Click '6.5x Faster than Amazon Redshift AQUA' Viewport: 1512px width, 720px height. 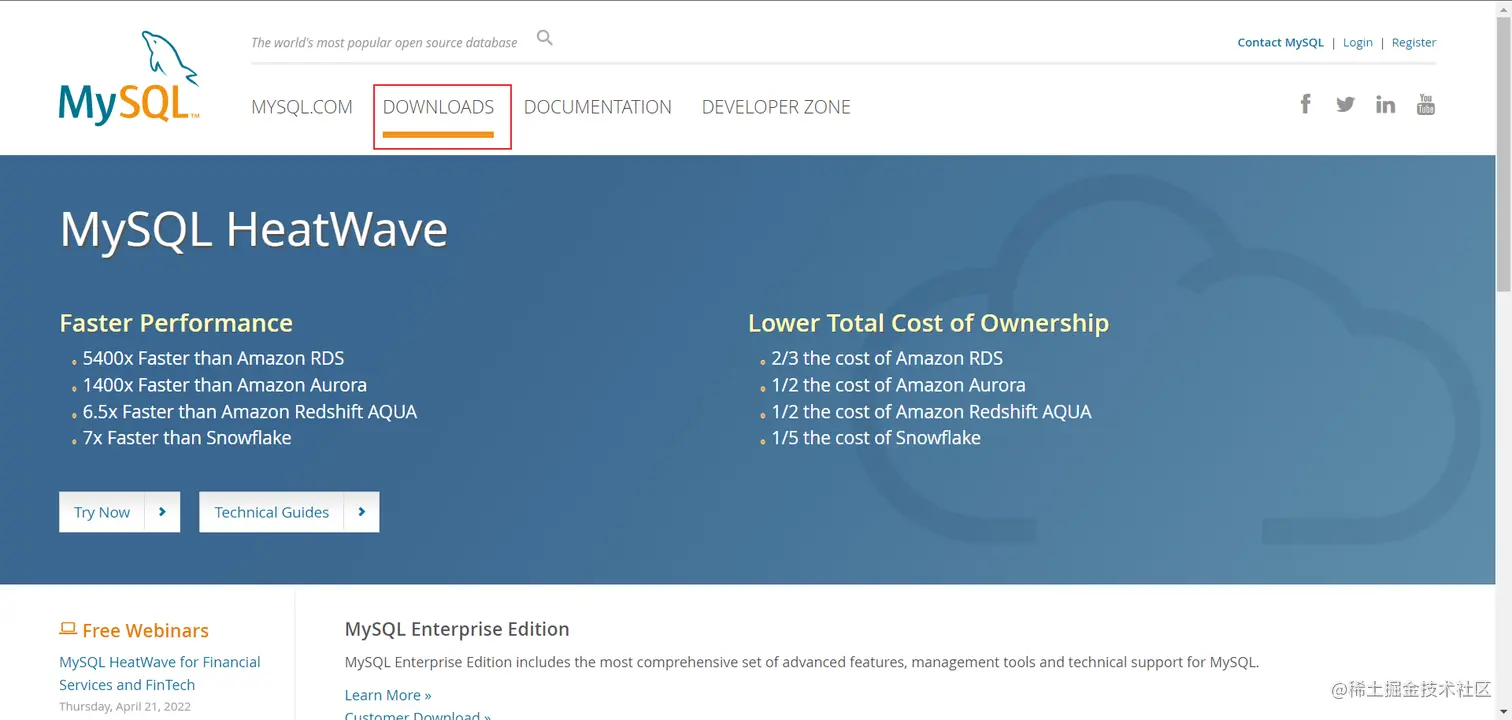point(250,411)
